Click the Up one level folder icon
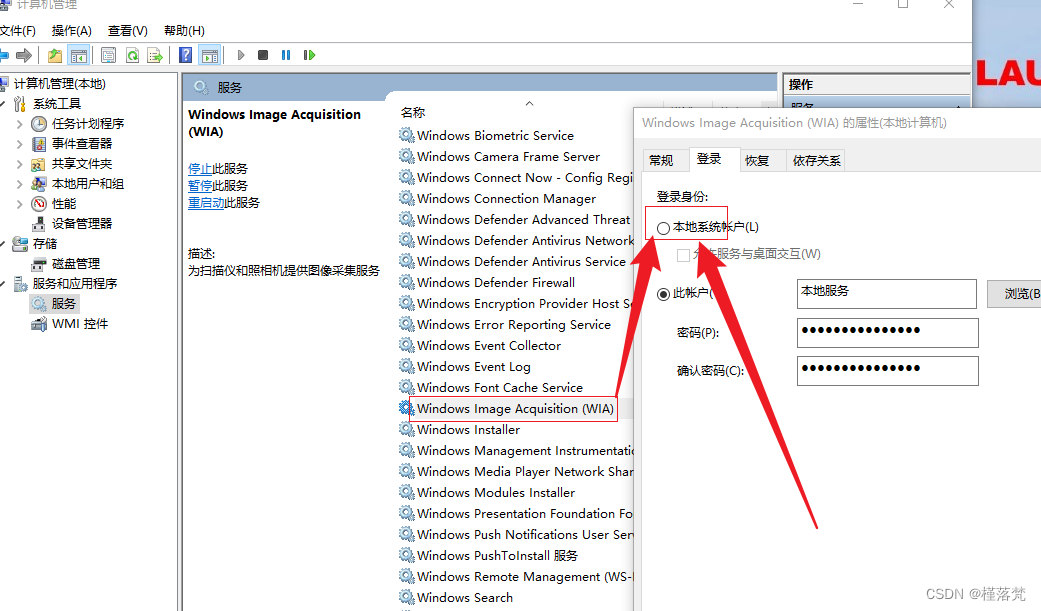 (x=54, y=55)
